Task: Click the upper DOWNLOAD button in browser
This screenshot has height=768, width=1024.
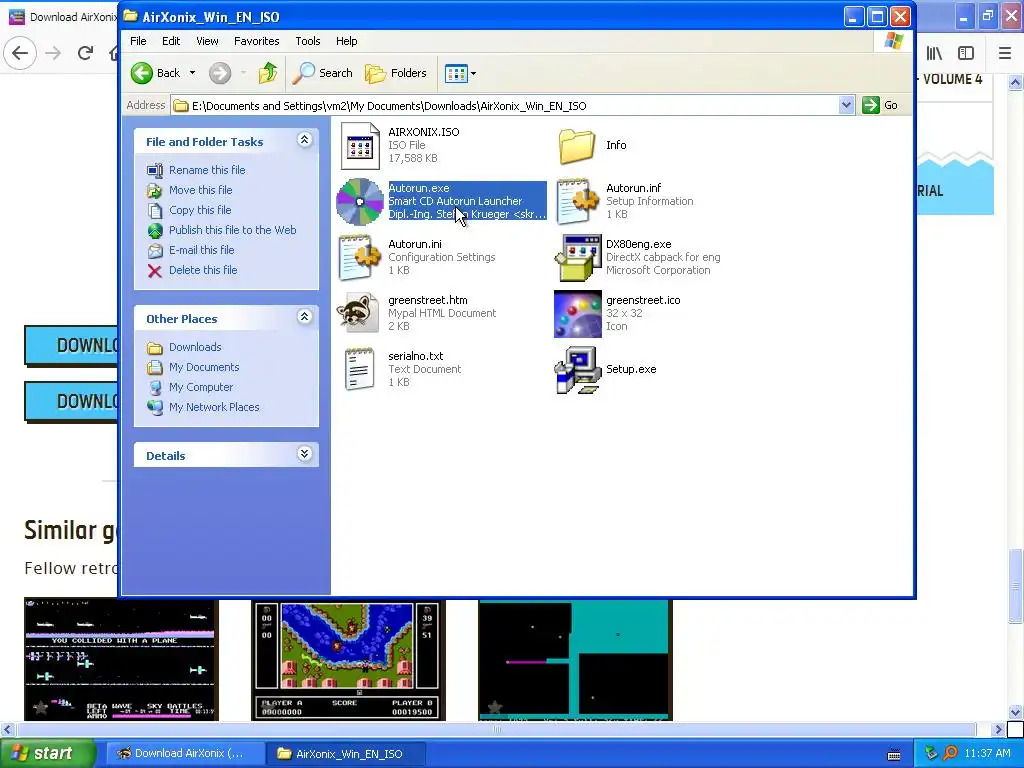Action: click(71, 345)
